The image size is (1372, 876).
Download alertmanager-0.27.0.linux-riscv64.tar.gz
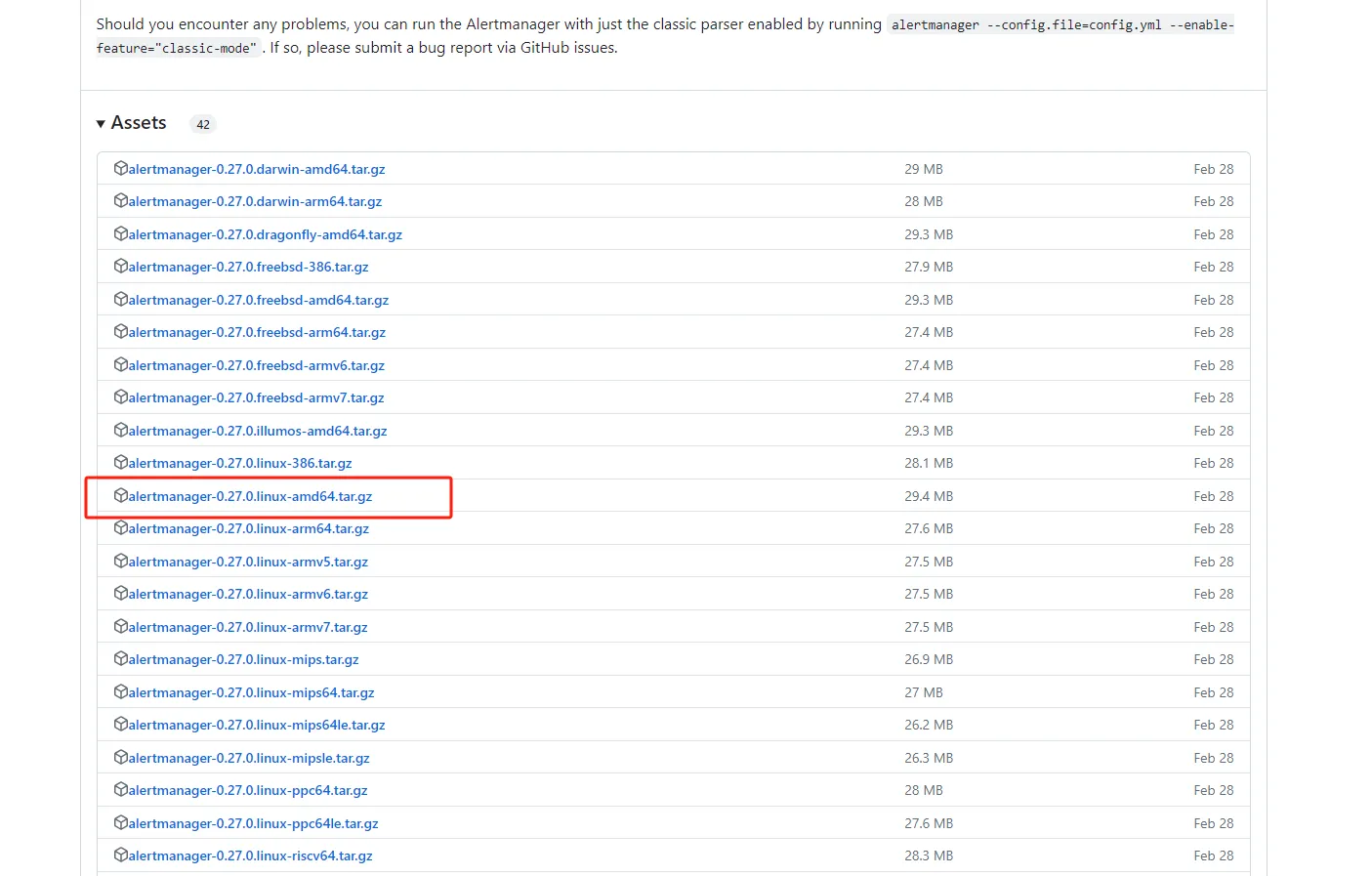tap(250, 855)
